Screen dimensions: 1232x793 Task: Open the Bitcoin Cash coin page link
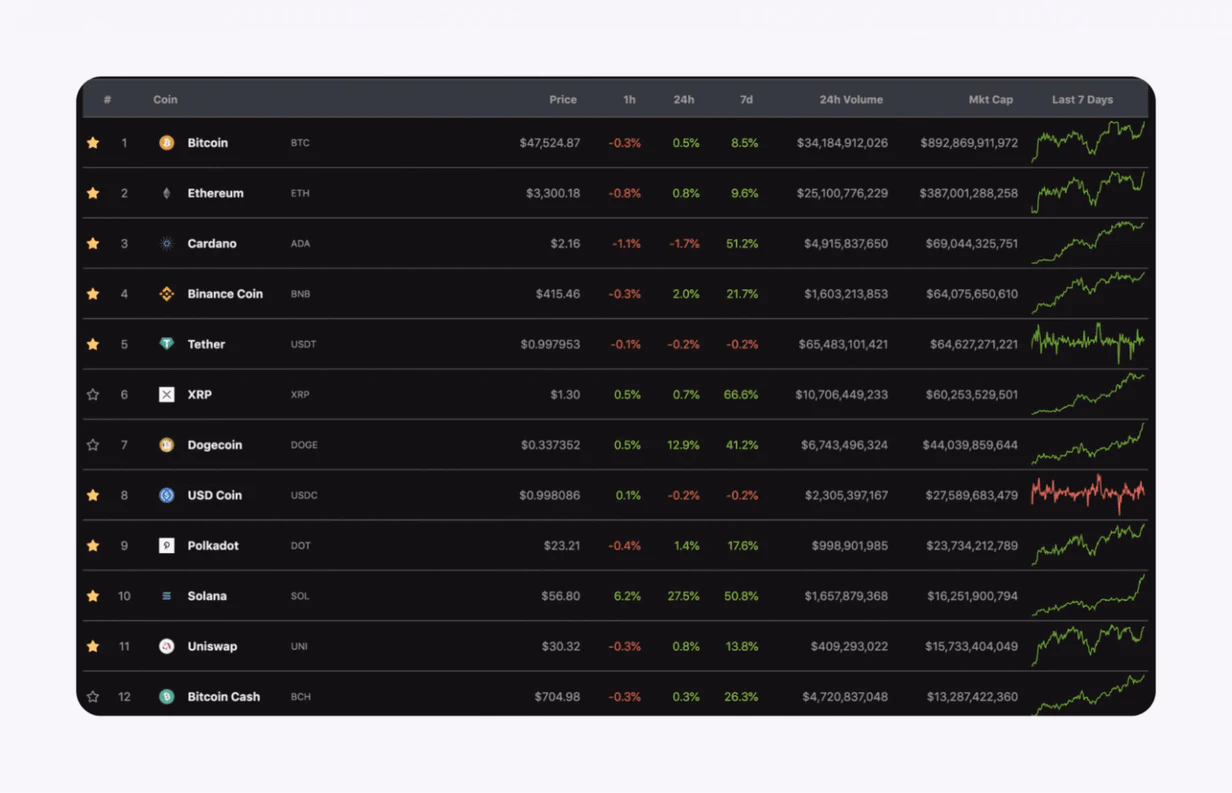point(224,696)
